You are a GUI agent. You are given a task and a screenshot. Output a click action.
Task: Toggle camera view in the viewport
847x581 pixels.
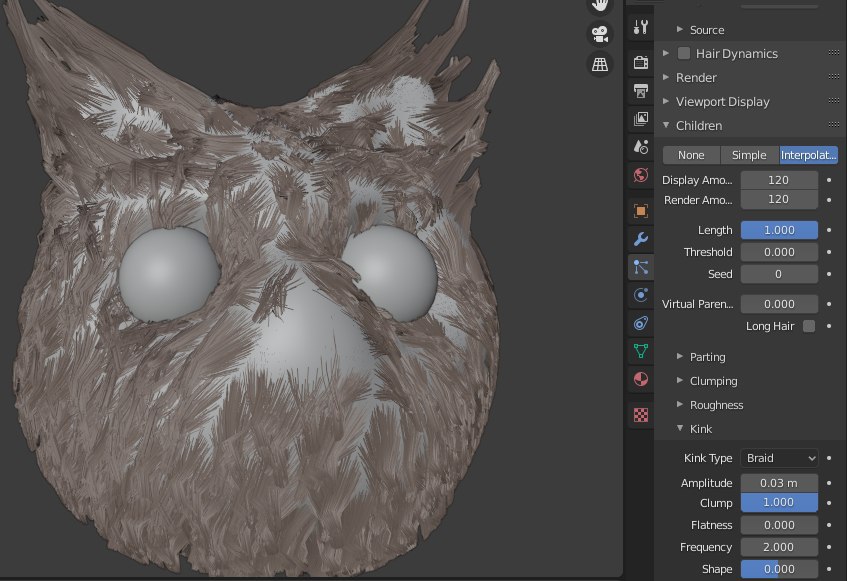(600, 34)
